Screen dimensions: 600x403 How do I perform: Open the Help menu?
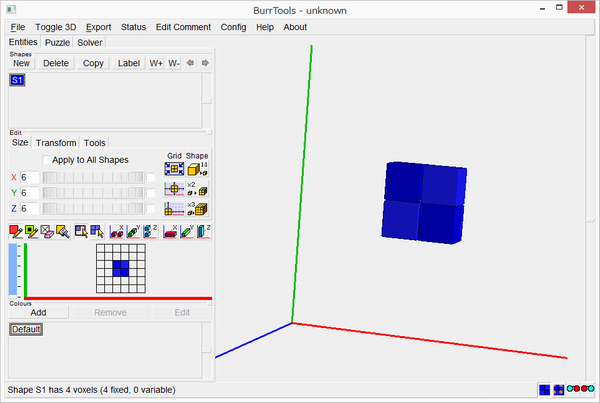click(265, 27)
